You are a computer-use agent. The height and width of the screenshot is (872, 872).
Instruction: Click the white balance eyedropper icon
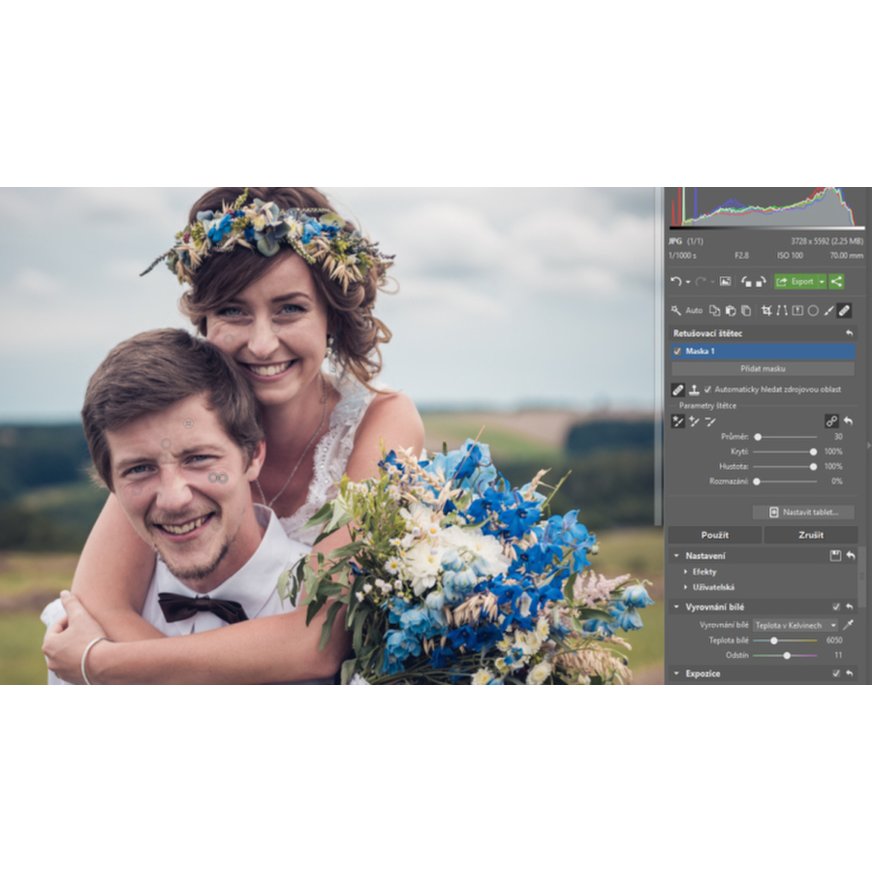[849, 625]
